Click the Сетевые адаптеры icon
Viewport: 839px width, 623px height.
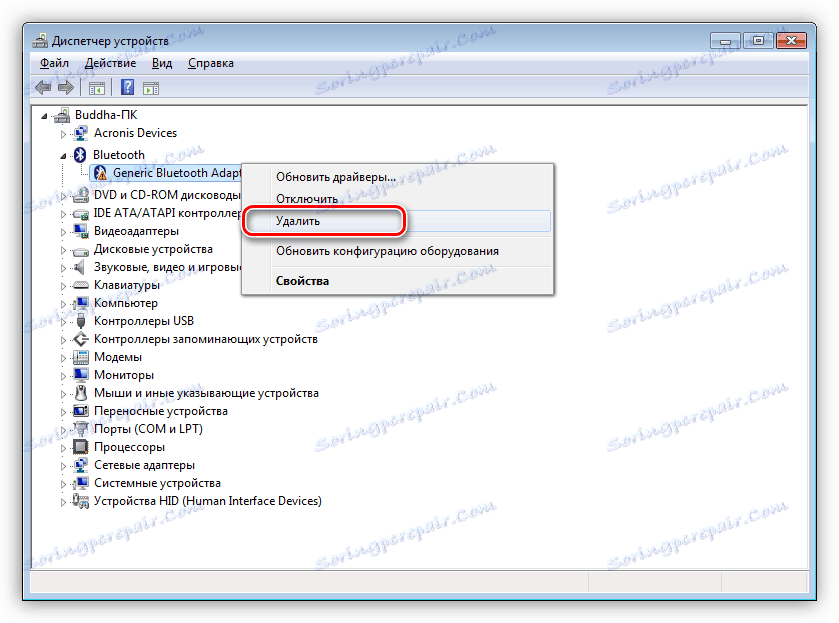pos(81,465)
